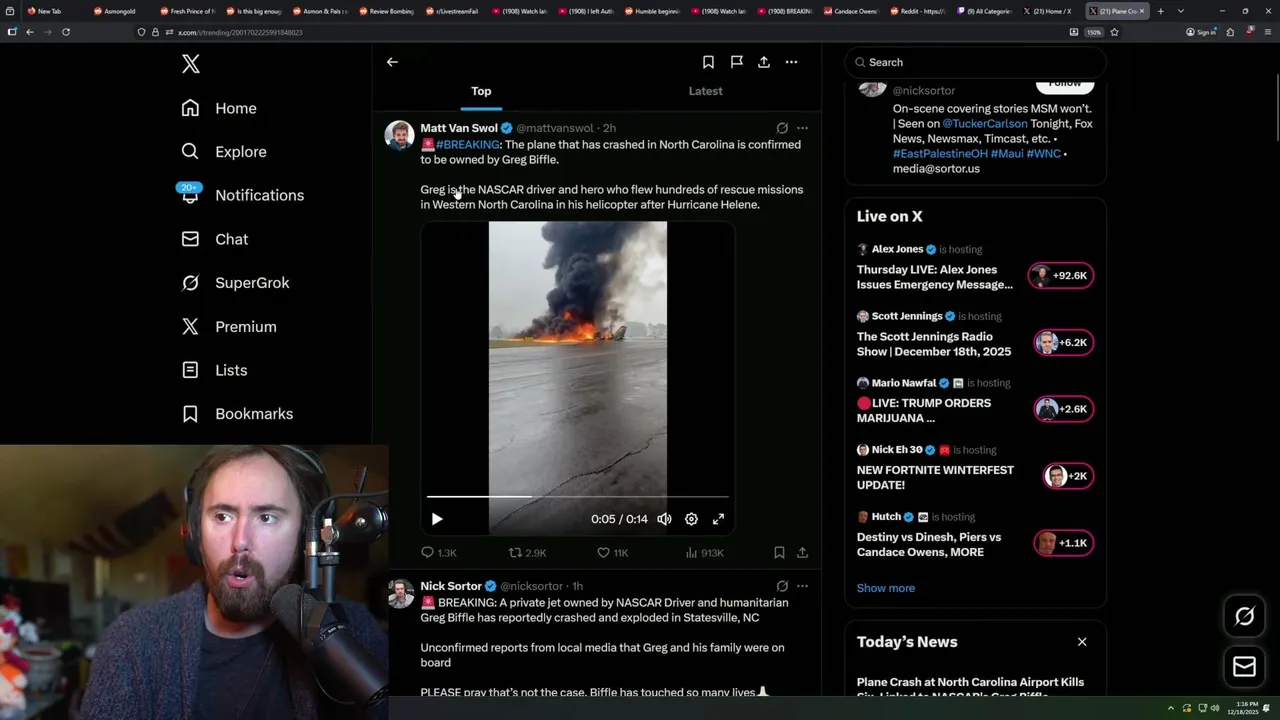The height and width of the screenshot is (720, 1280).
Task: View analytics for the post (913K)
Action: coord(704,552)
